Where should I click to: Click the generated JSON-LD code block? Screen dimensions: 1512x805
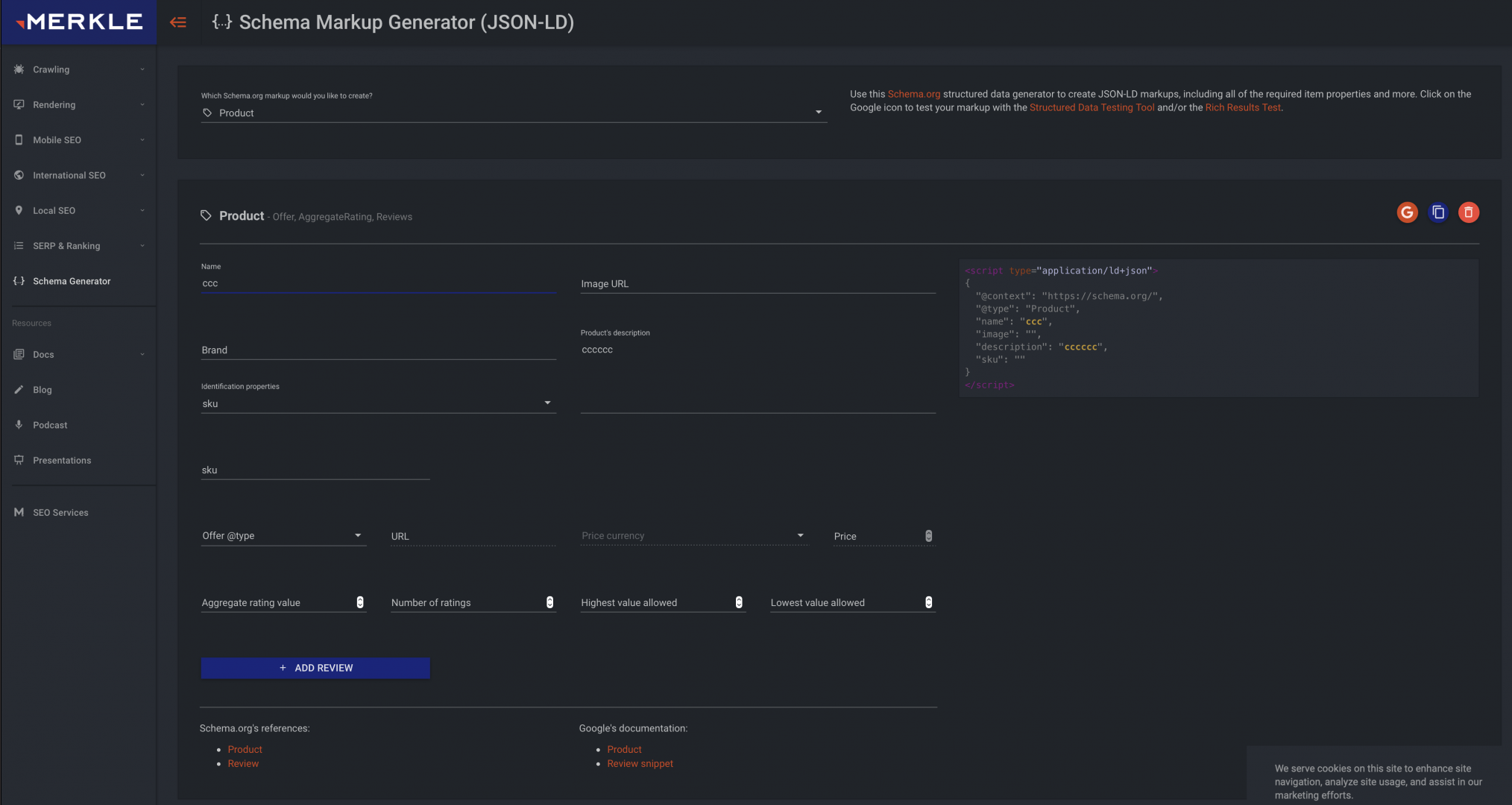click(x=1218, y=328)
